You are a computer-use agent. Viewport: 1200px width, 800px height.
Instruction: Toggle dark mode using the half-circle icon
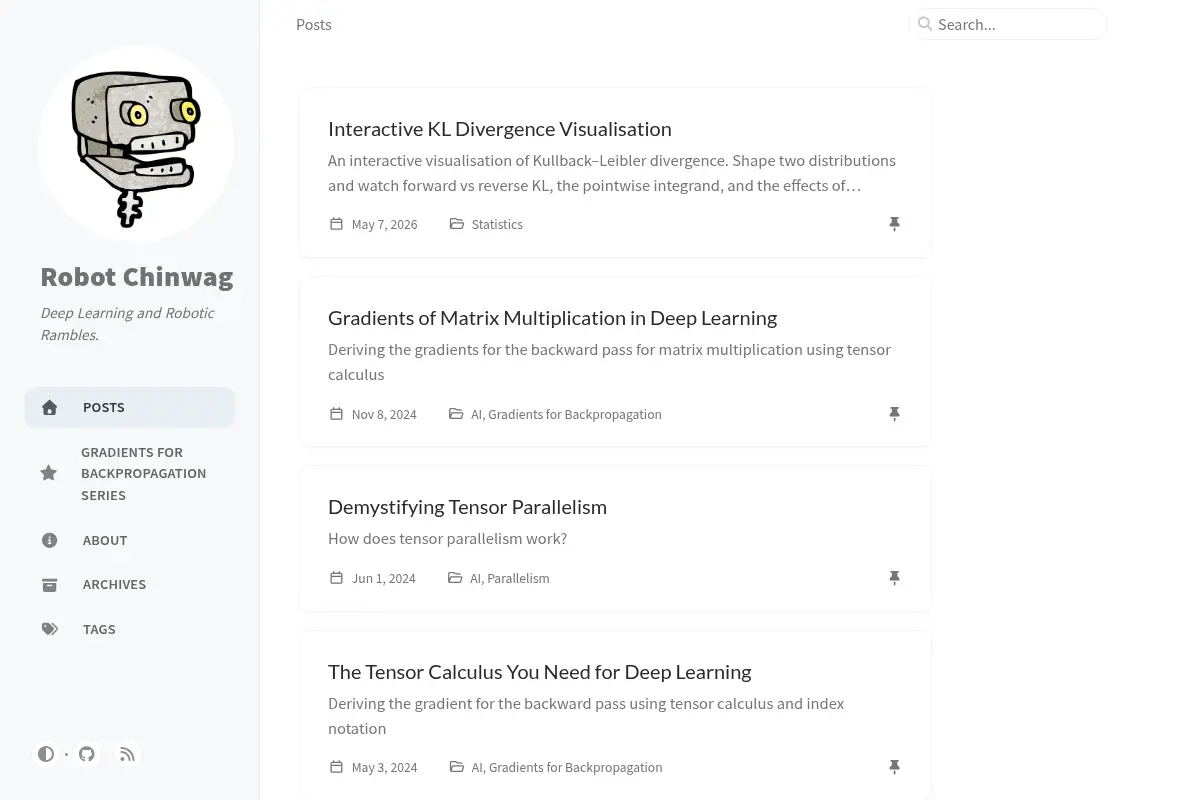[x=46, y=754]
